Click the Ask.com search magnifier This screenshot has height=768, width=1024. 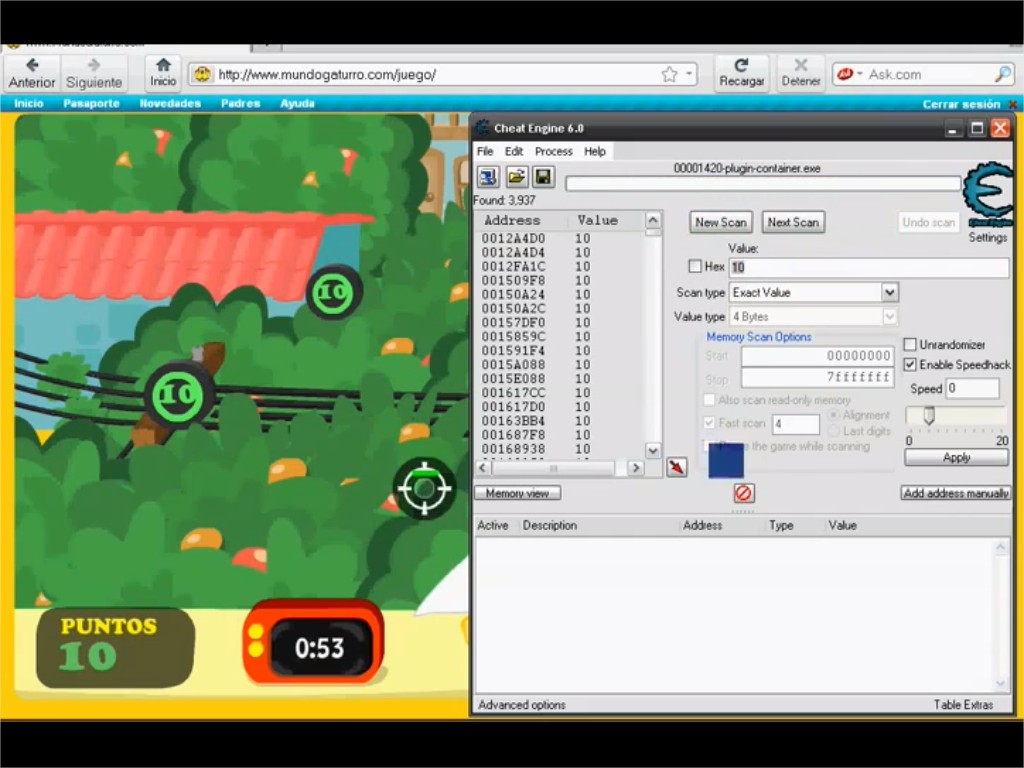click(x=1002, y=74)
